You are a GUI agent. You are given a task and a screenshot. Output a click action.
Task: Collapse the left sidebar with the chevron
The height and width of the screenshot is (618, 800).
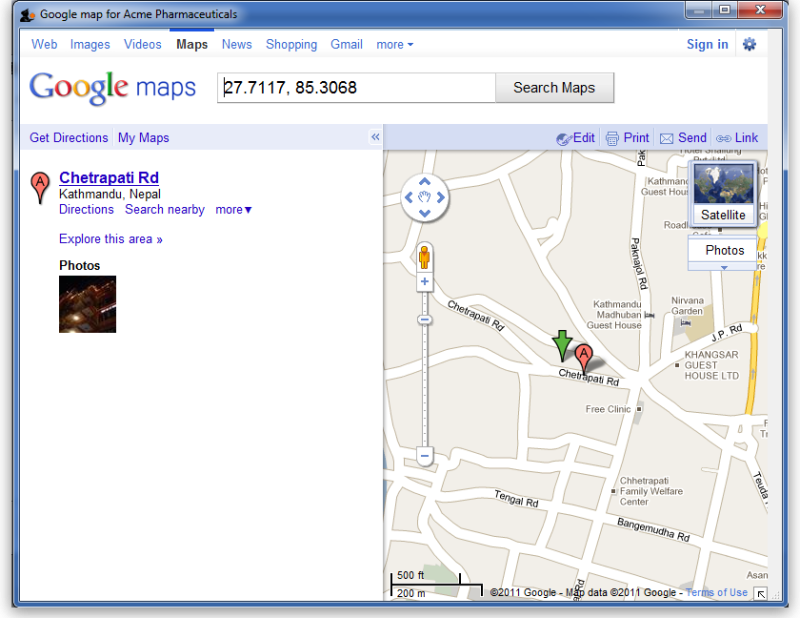(x=375, y=137)
